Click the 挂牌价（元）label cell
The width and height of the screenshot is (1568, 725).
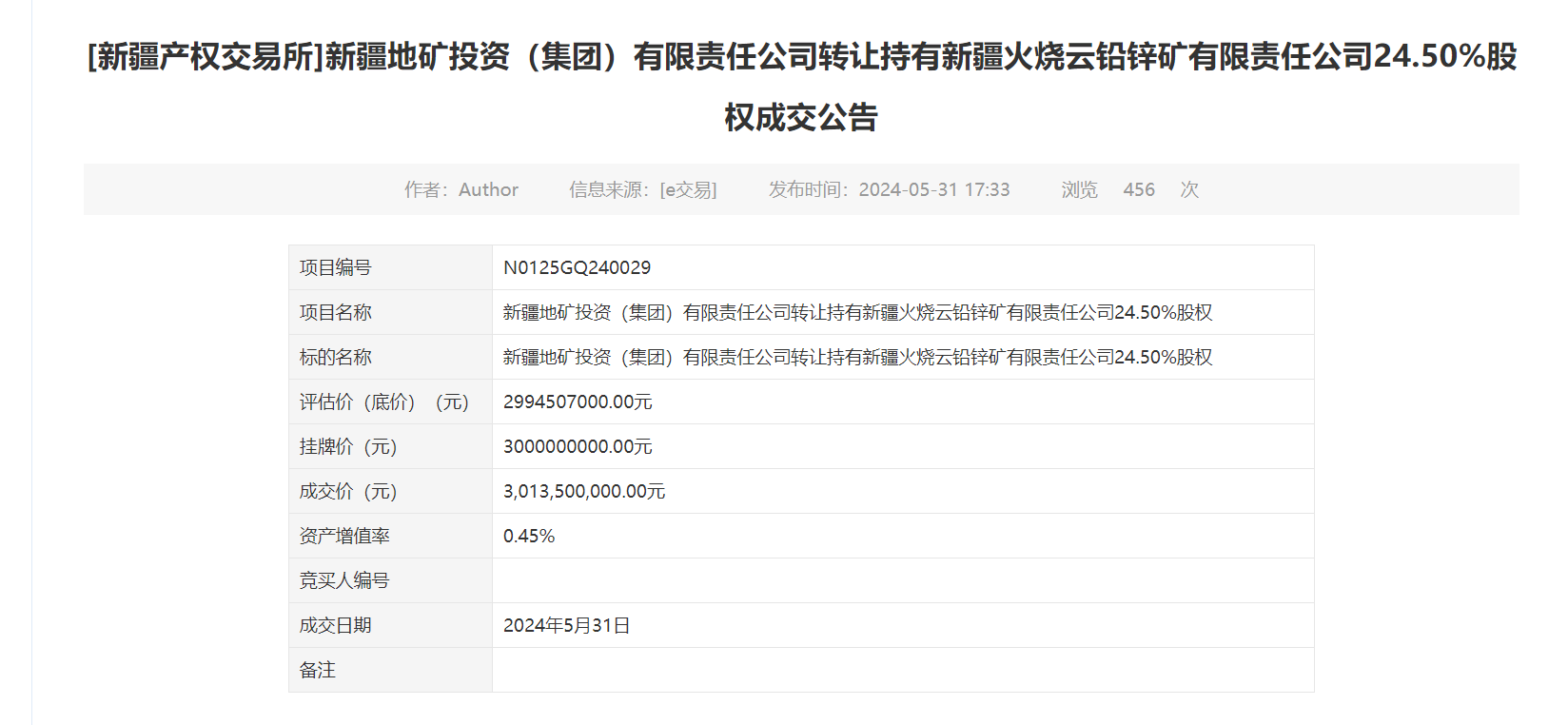pos(348,446)
